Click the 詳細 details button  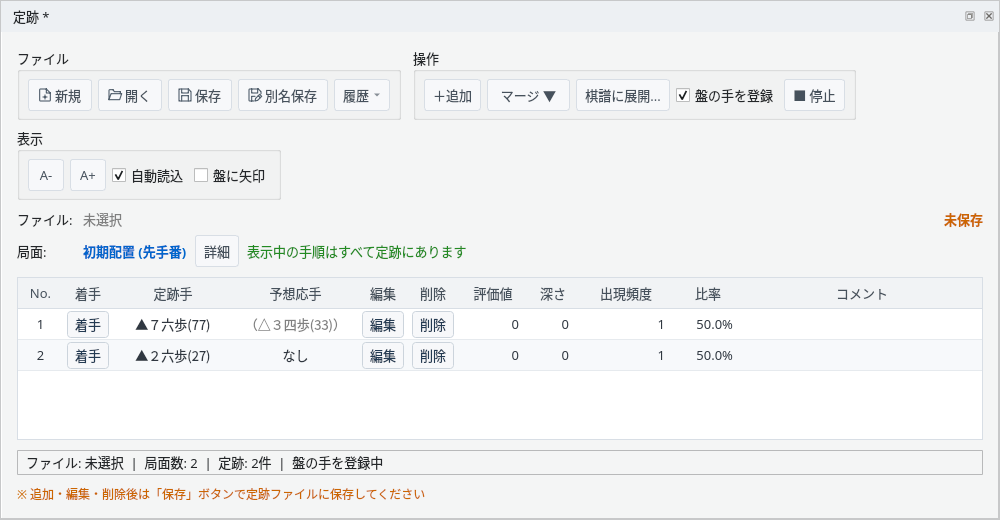click(217, 251)
